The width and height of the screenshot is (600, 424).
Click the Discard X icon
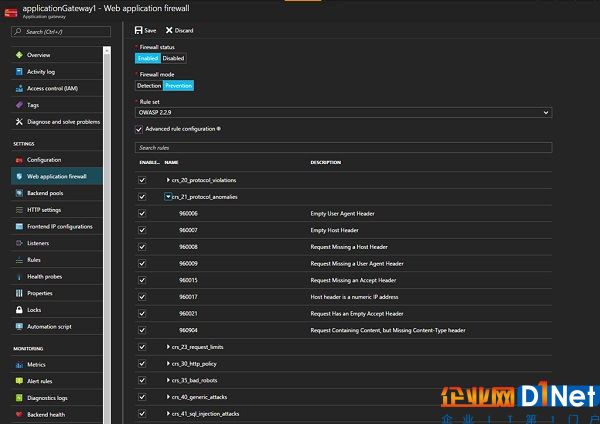(x=169, y=30)
